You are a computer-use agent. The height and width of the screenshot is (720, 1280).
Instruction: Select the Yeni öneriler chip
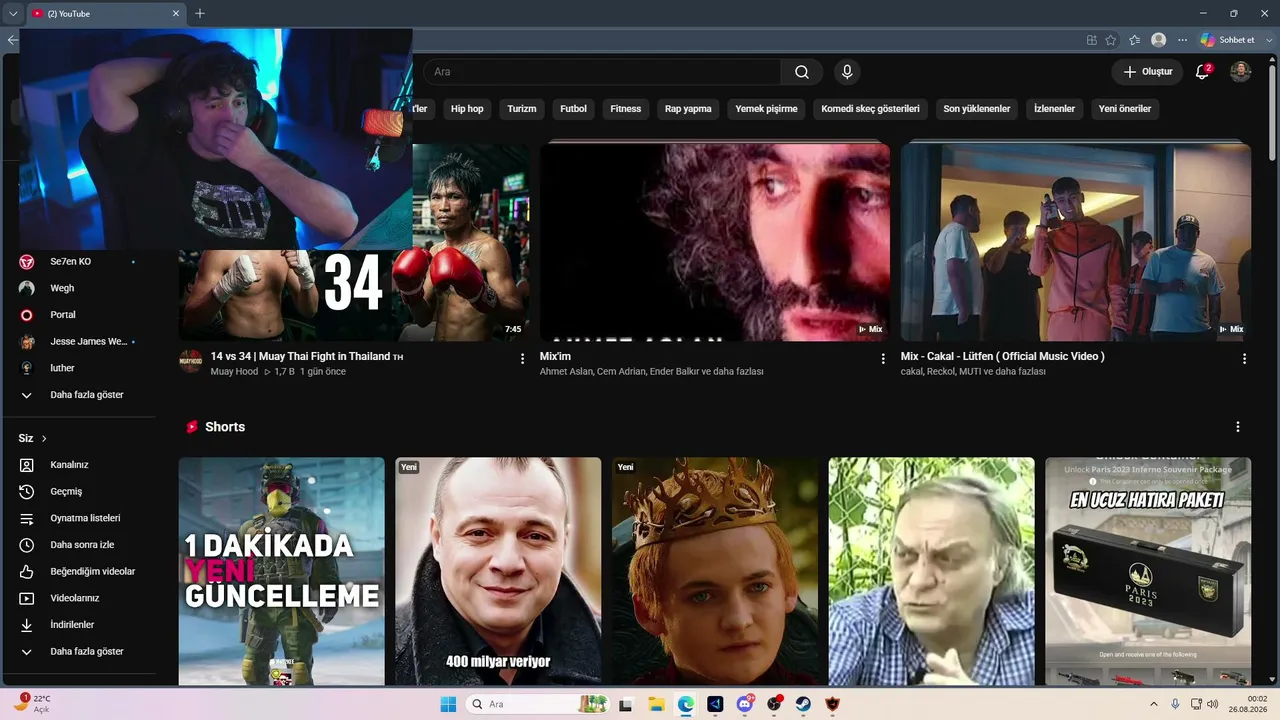(1125, 109)
